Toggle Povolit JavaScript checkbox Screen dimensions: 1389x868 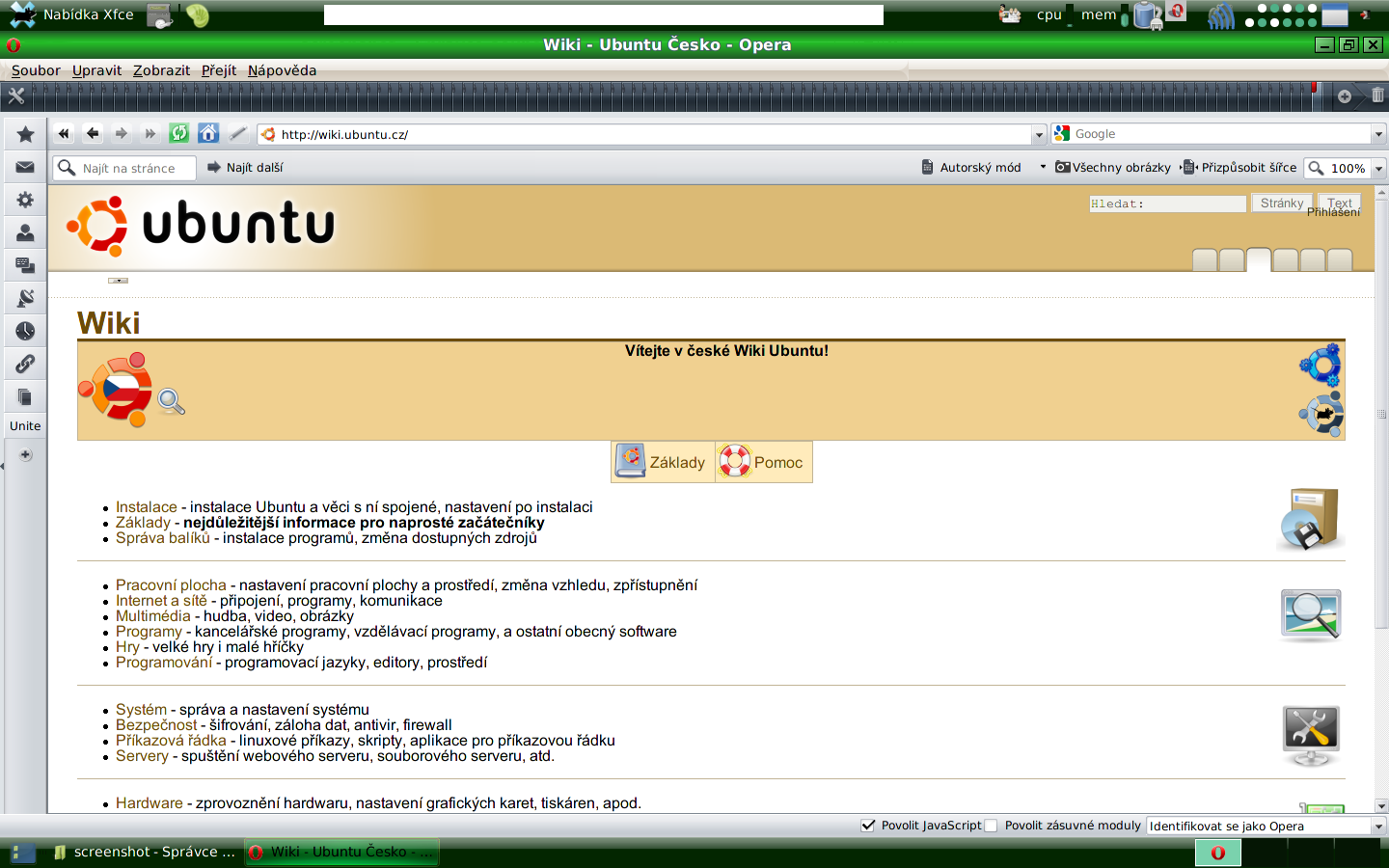[x=868, y=826]
